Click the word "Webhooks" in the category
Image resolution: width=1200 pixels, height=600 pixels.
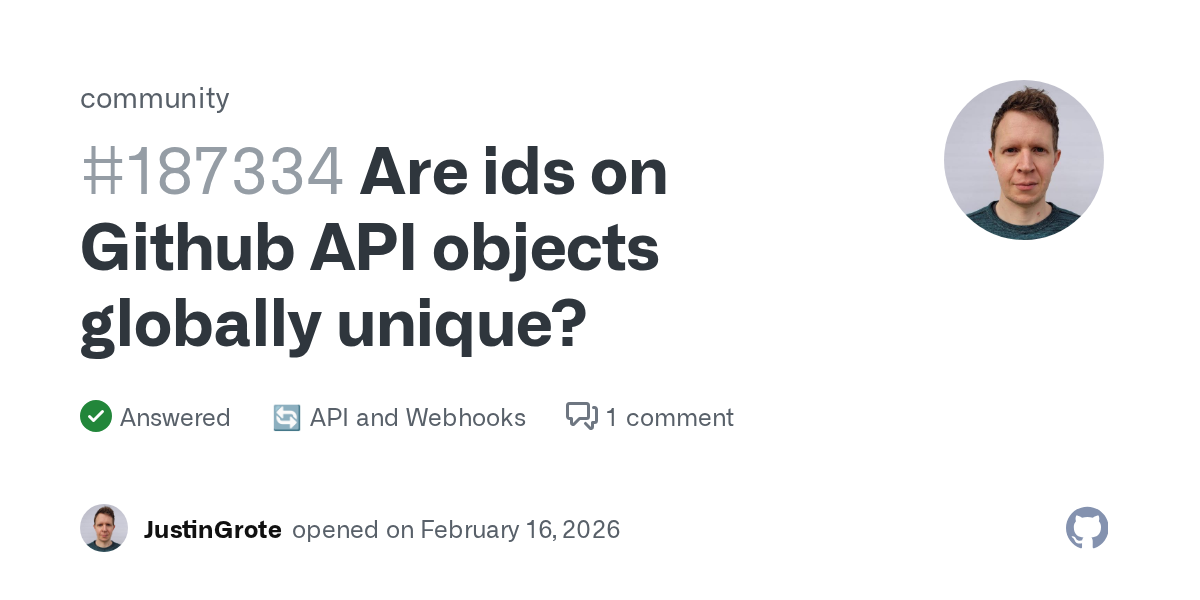(468, 417)
